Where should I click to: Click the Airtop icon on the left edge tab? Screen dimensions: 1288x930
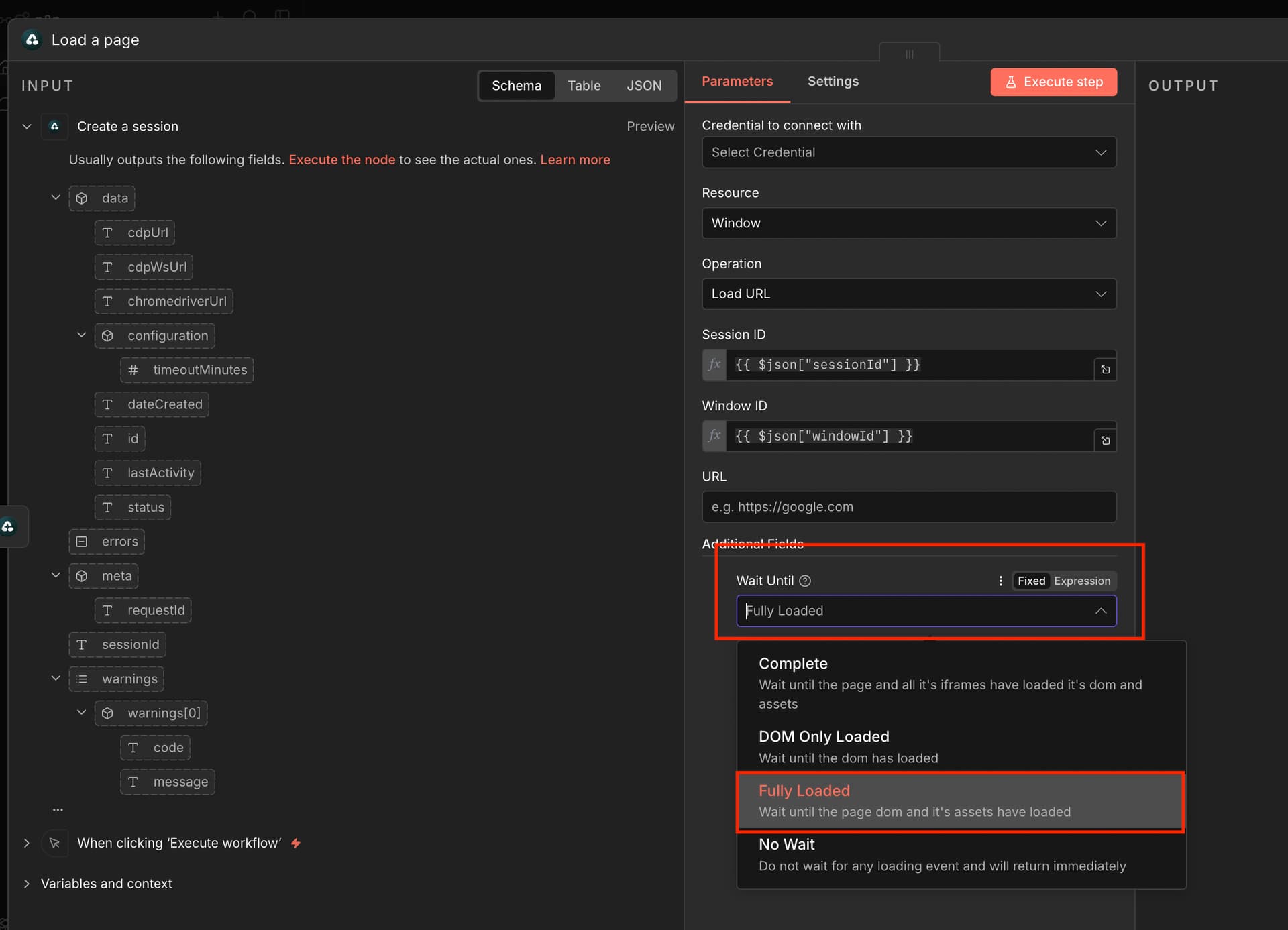(9, 527)
